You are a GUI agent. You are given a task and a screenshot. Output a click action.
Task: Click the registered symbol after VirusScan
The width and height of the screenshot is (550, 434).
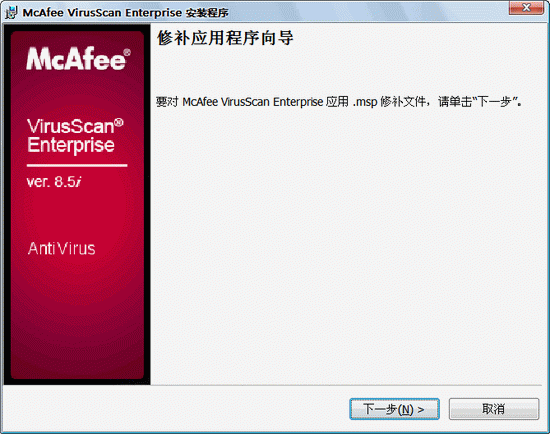[x=119, y=122]
